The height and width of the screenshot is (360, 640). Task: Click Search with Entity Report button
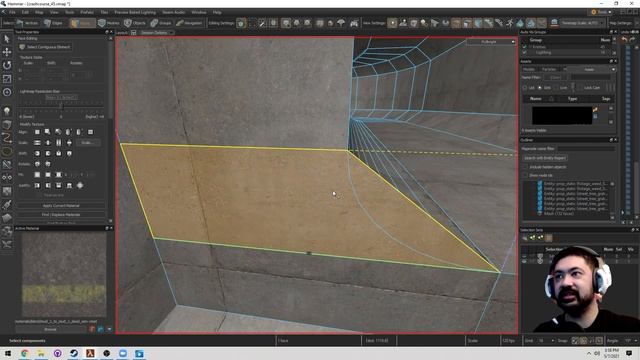(x=545, y=158)
